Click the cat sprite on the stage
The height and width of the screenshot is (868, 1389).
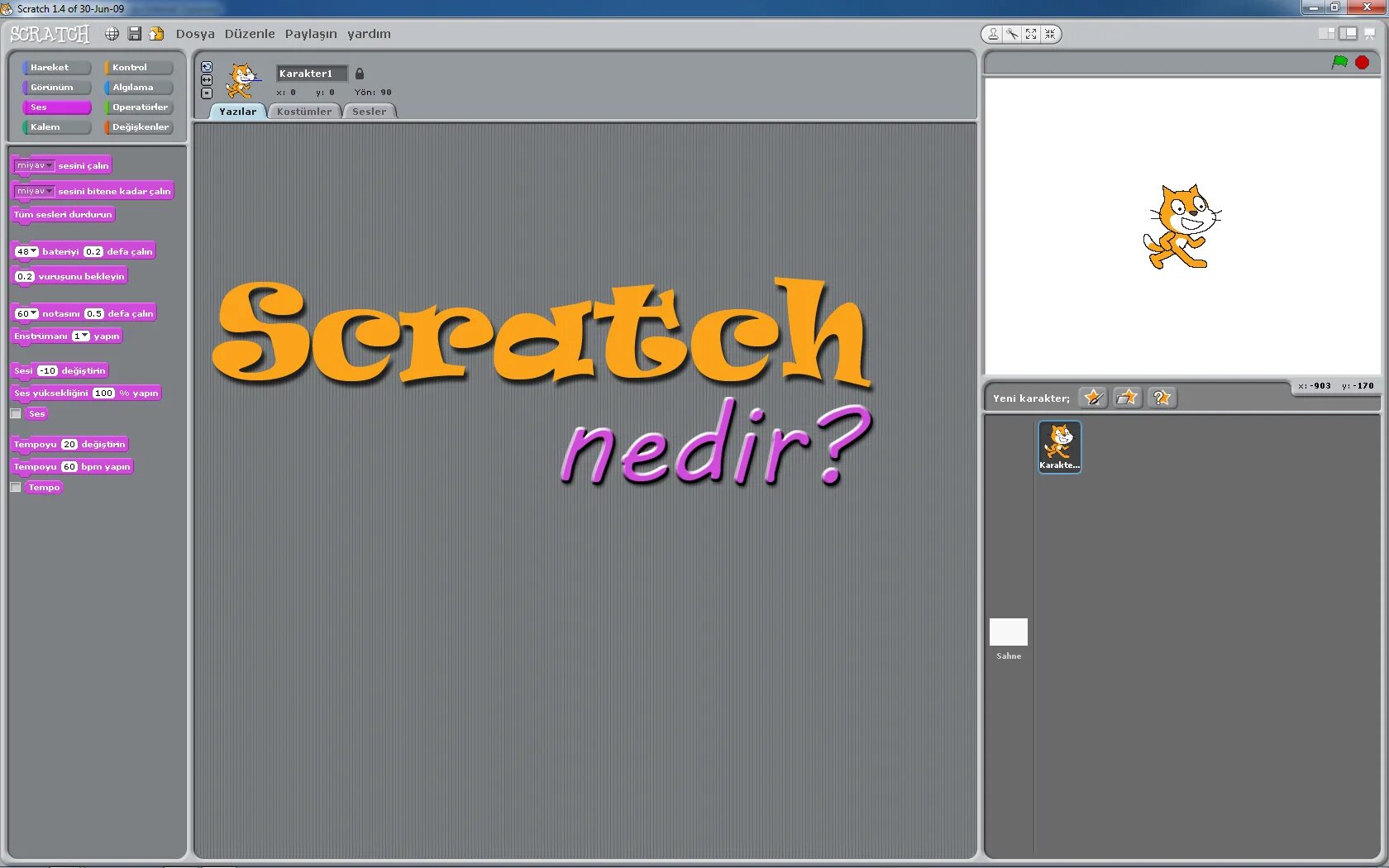tap(1182, 227)
